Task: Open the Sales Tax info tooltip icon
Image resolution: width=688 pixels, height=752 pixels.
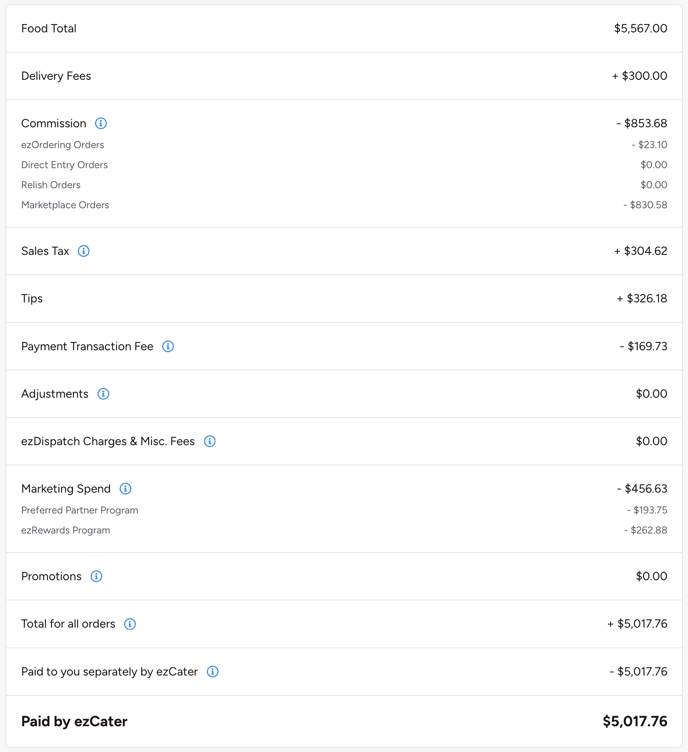Action: (x=84, y=251)
